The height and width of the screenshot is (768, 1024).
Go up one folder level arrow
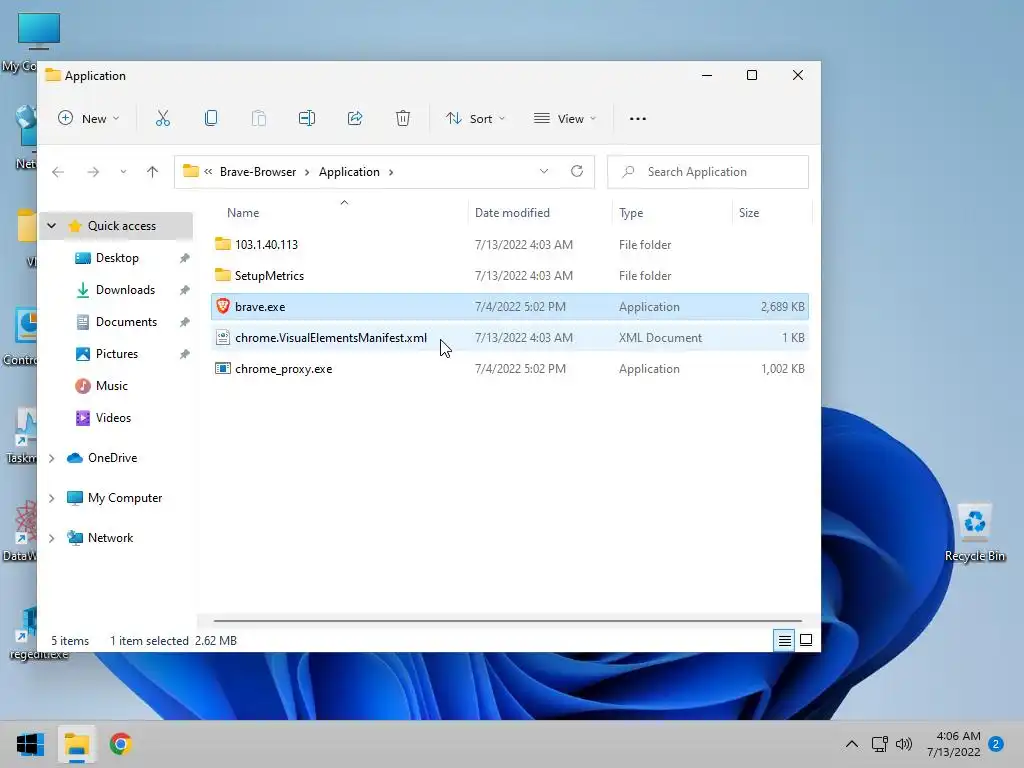[152, 172]
